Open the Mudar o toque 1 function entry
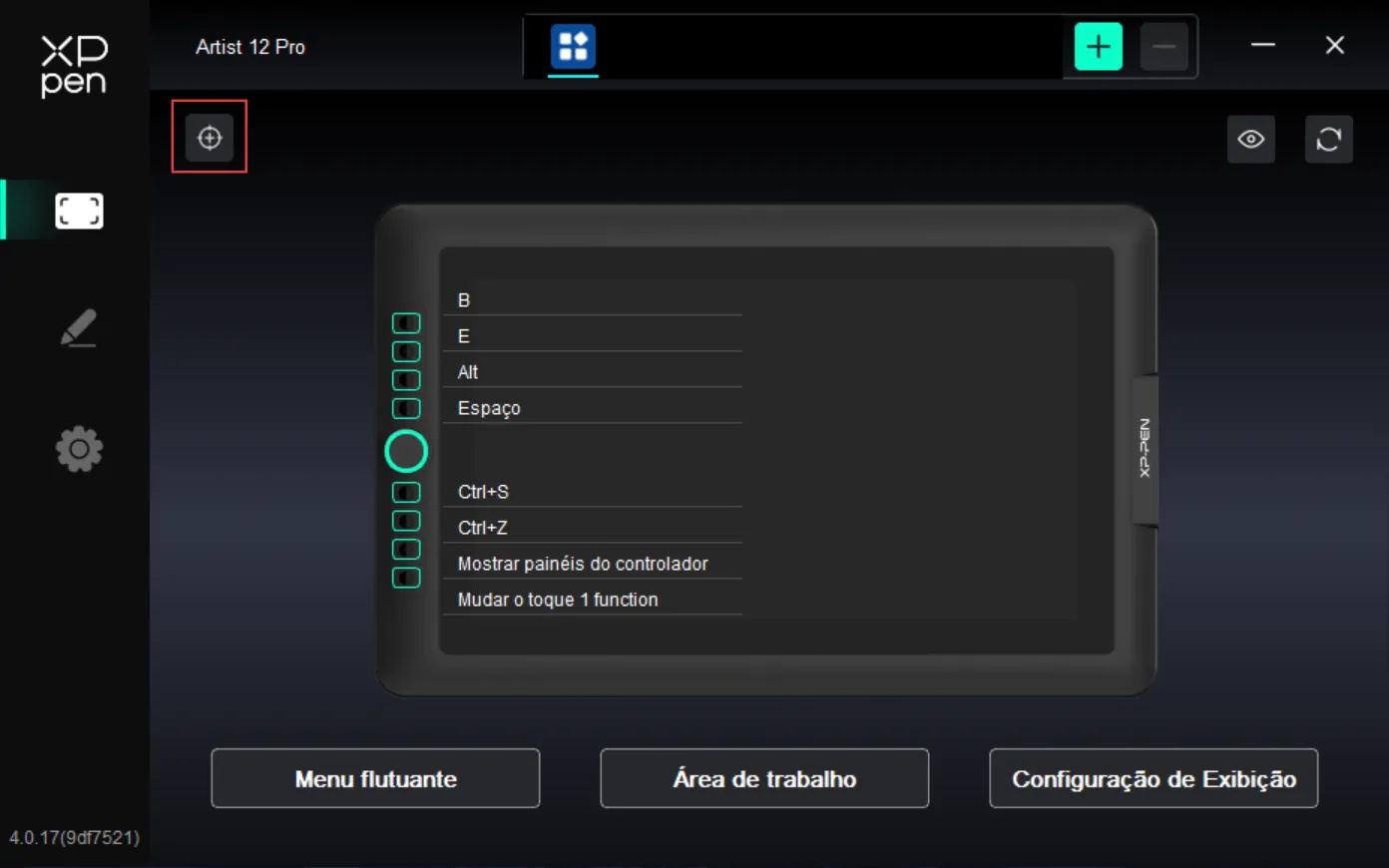Viewport: 1389px width, 868px height. (593, 599)
